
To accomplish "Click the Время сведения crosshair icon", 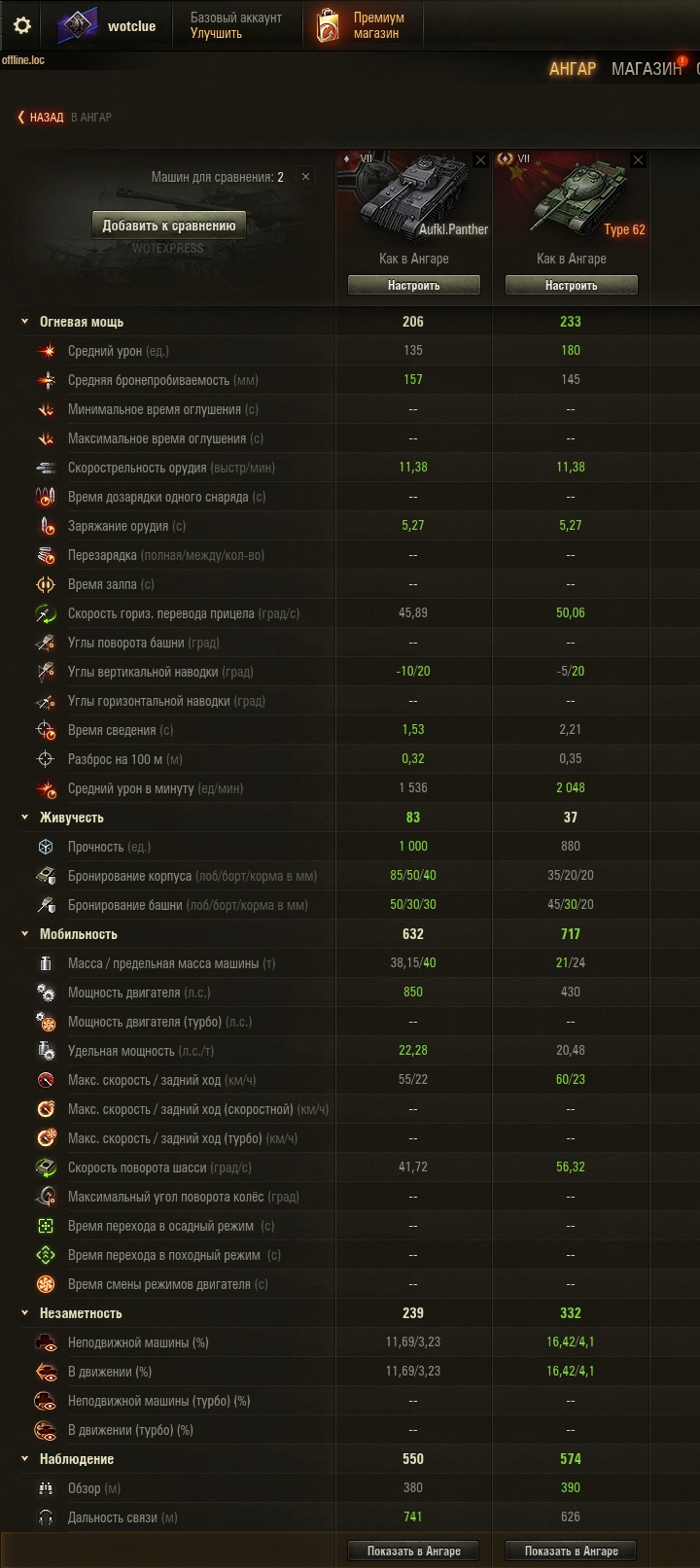I will coord(46,730).
